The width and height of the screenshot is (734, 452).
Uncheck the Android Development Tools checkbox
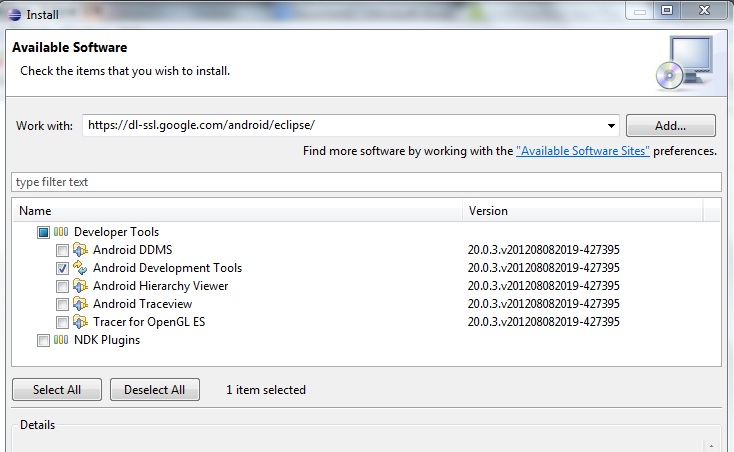[x=62, y=268]
